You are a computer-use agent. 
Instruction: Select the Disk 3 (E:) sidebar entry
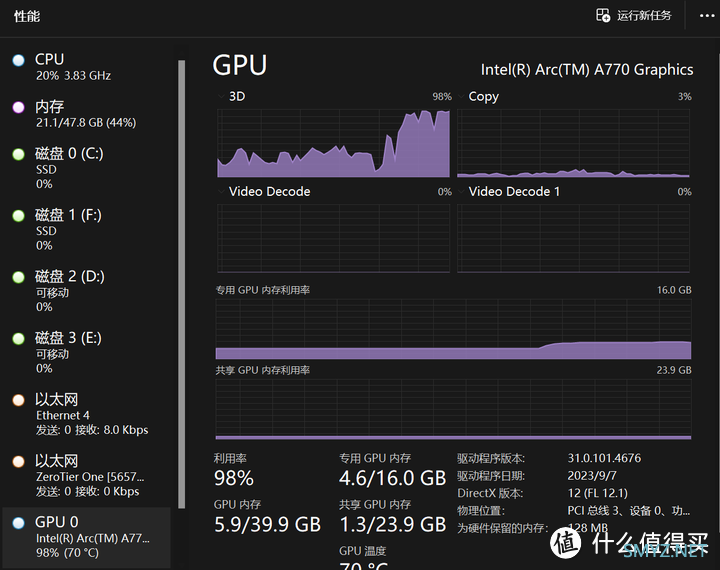pyautogui.click(x=87, y=353)
